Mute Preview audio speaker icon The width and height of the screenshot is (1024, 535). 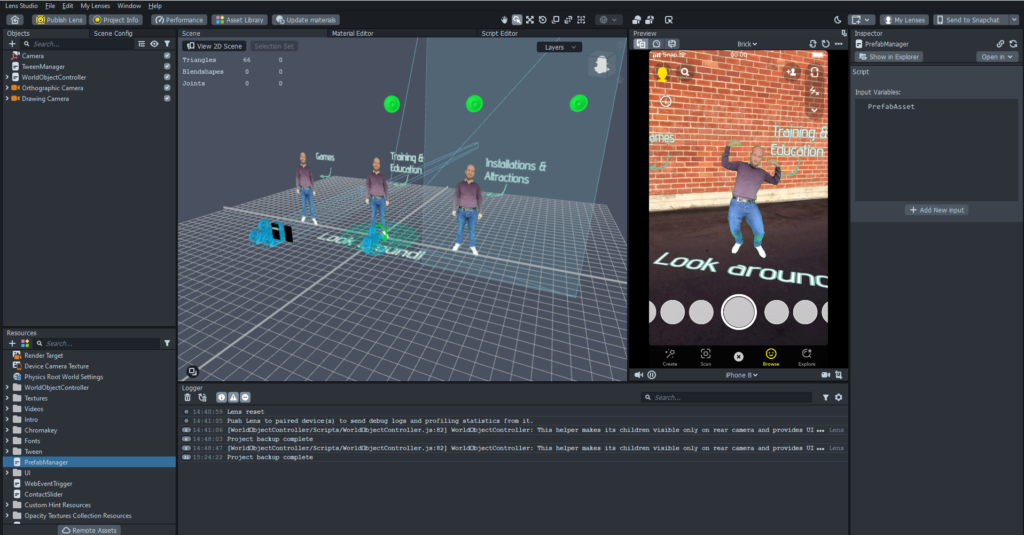click(639, 375)
